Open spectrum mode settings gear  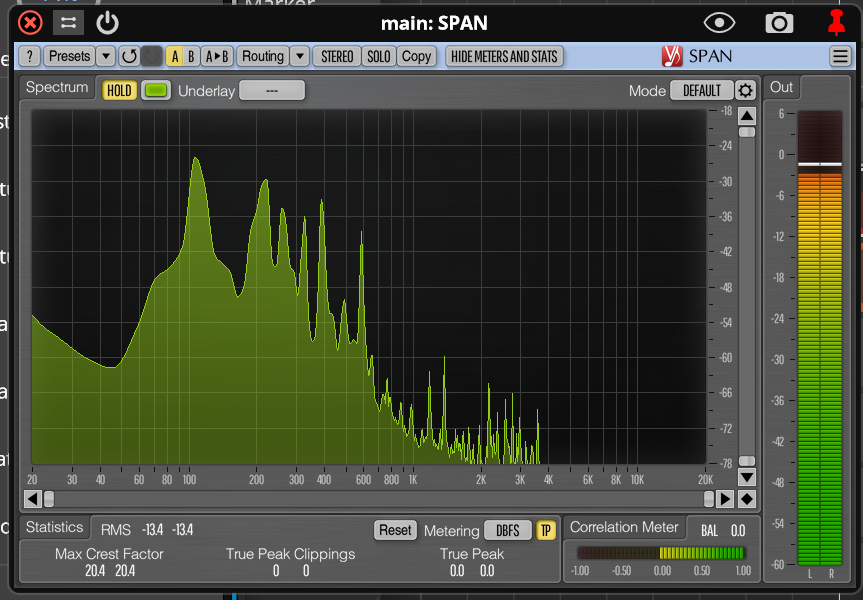(x=745, y=90)
